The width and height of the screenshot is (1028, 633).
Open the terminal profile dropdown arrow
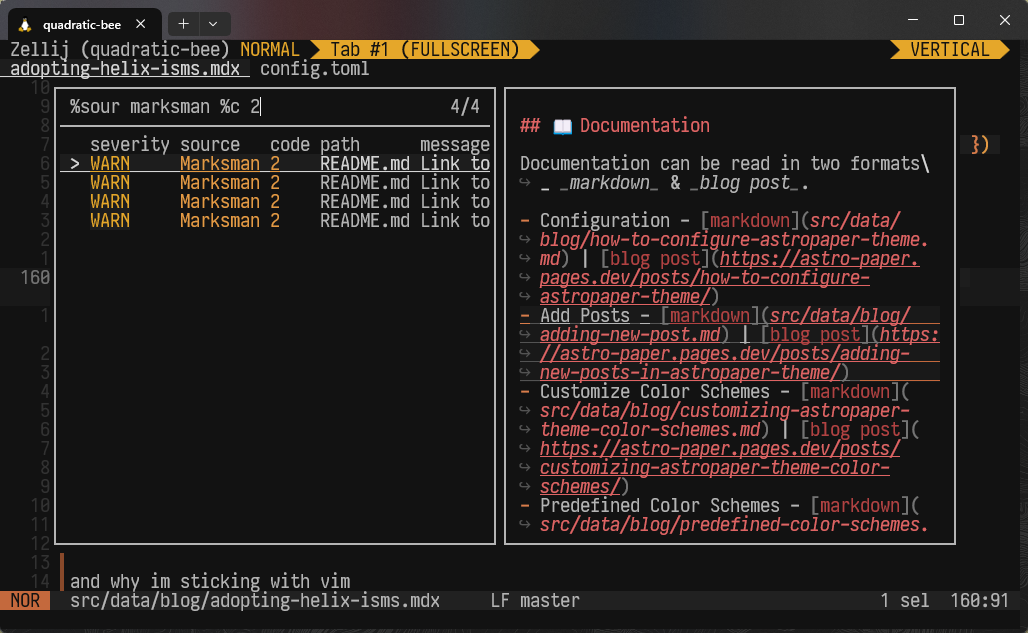[213, 24]
